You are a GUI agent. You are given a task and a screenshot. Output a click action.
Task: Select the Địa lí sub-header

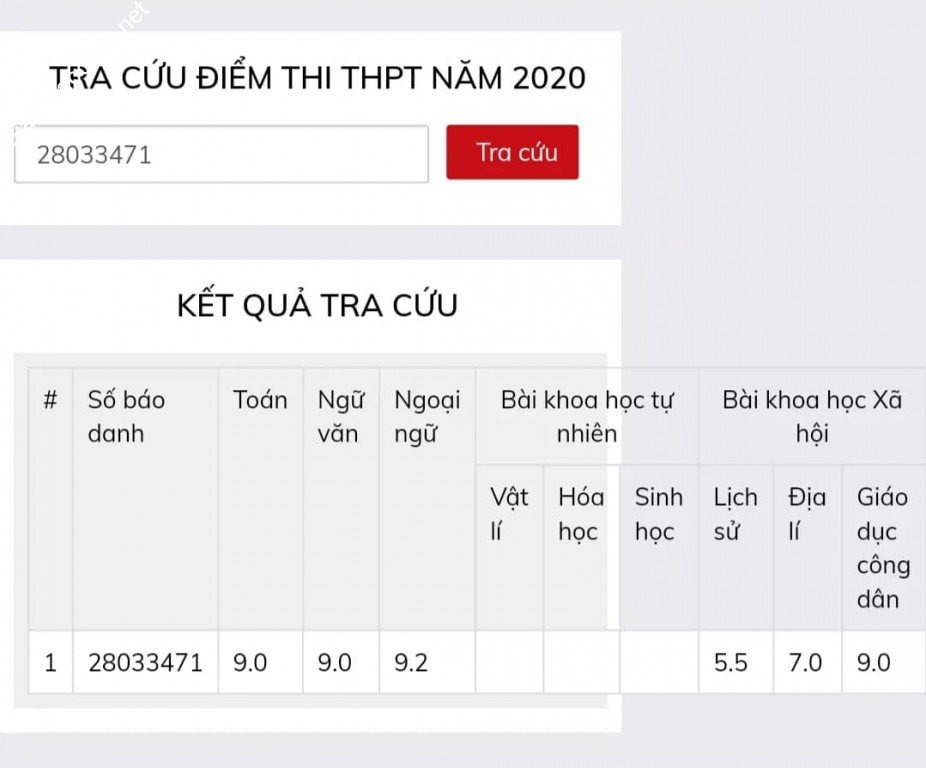pos(806,514)
